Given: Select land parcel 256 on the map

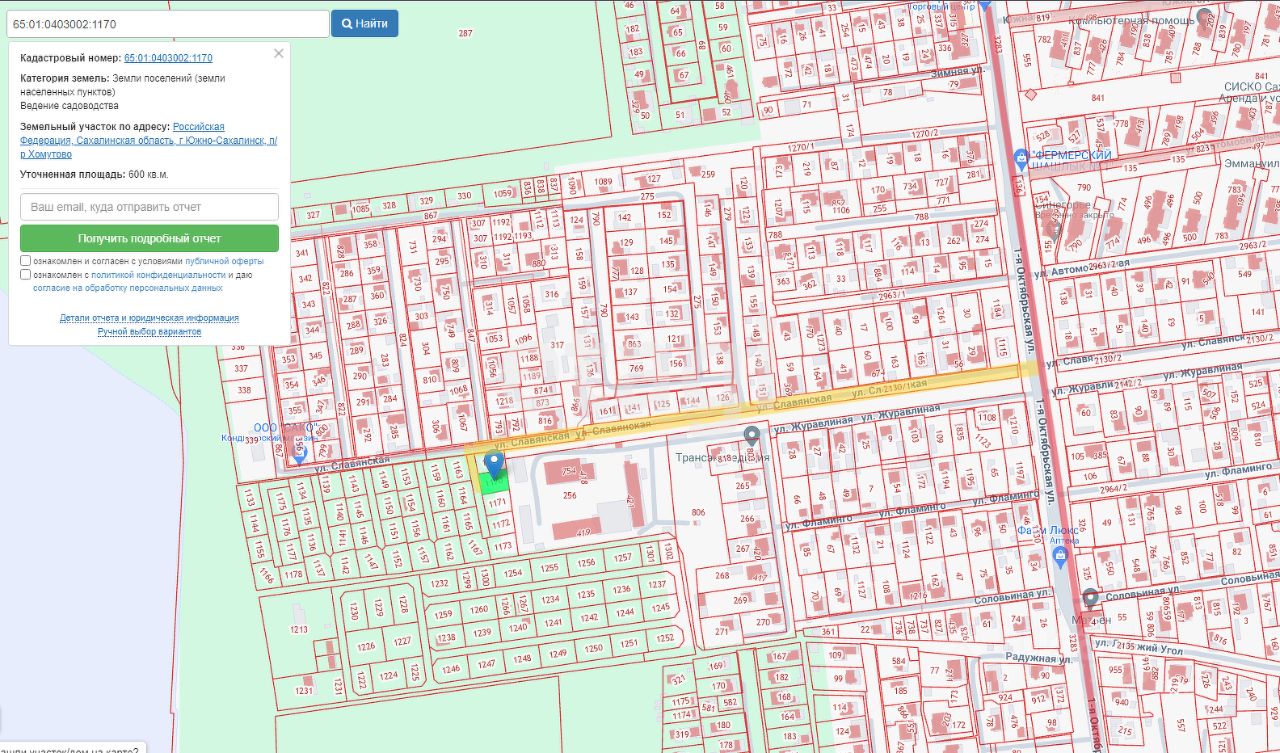Looking at the screenshot, I should click(570, 495).
